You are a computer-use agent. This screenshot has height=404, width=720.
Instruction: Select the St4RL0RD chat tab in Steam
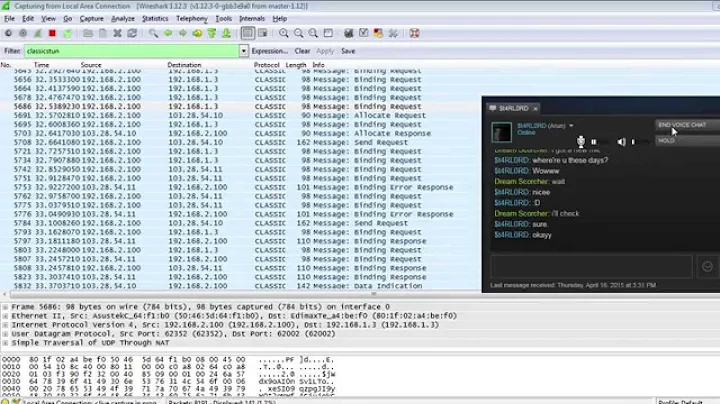pos(513,108)
